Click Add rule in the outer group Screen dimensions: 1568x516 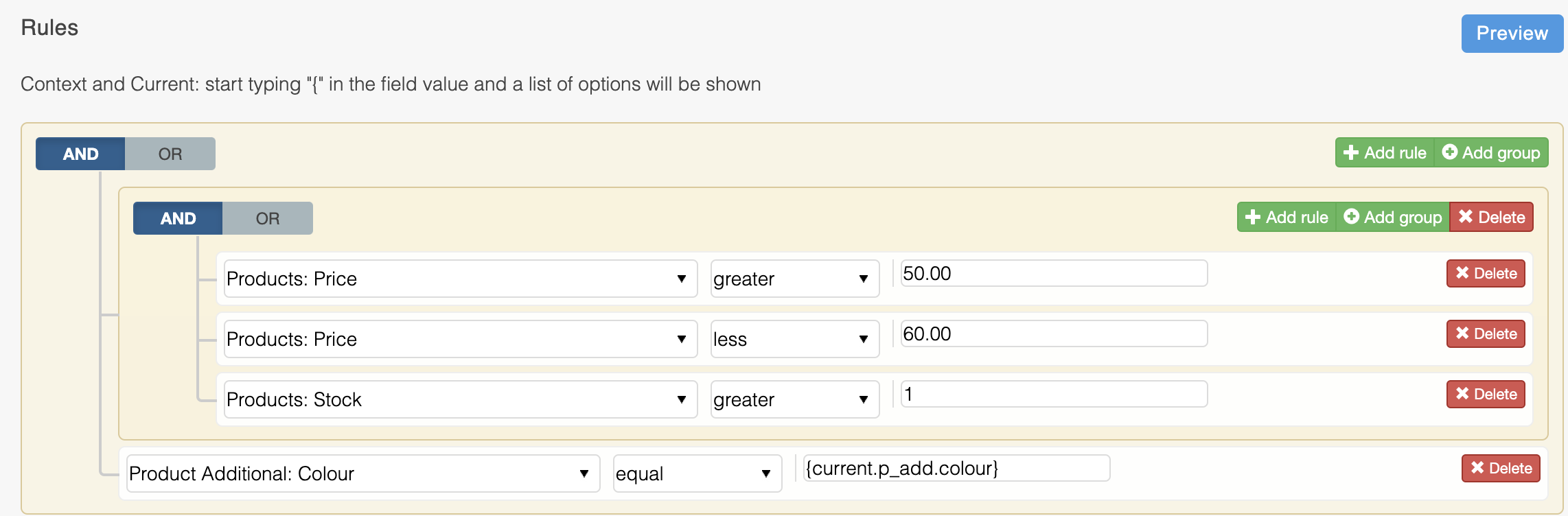(1385, 152)
